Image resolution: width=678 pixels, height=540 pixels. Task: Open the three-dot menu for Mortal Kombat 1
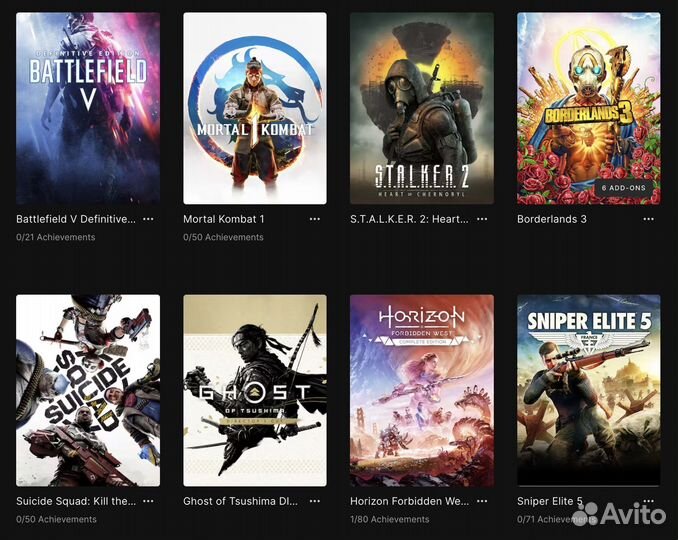(x=315, y=219)
